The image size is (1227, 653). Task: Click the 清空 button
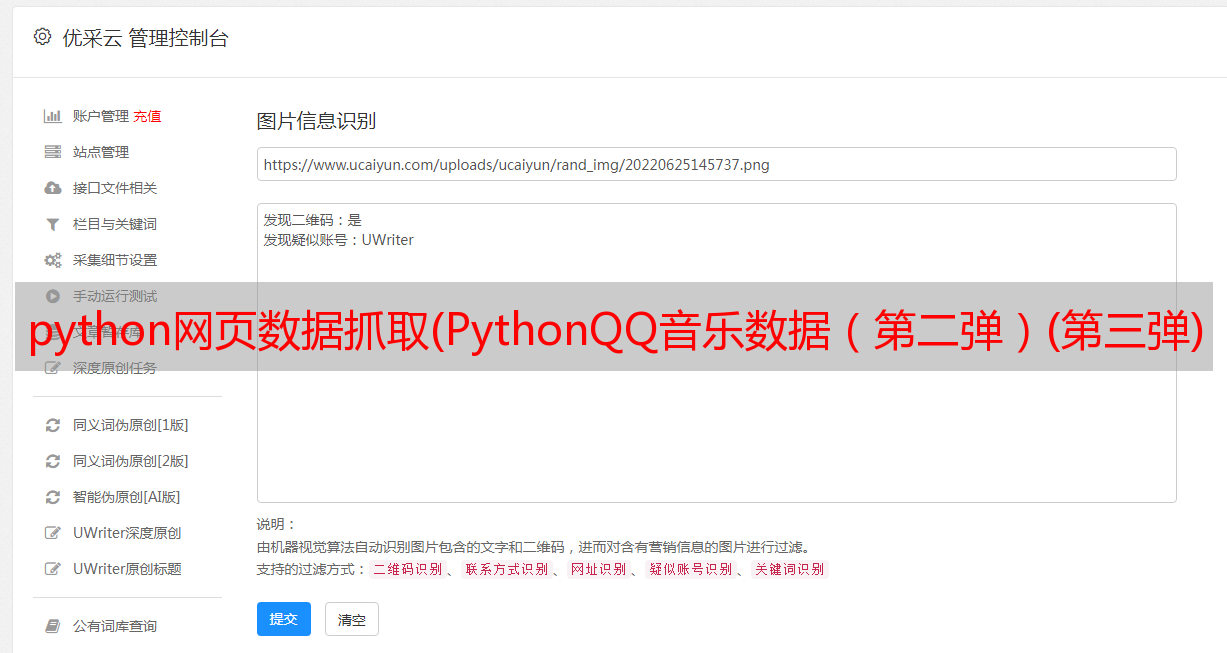pyautogui.click(x=352, y=620)
